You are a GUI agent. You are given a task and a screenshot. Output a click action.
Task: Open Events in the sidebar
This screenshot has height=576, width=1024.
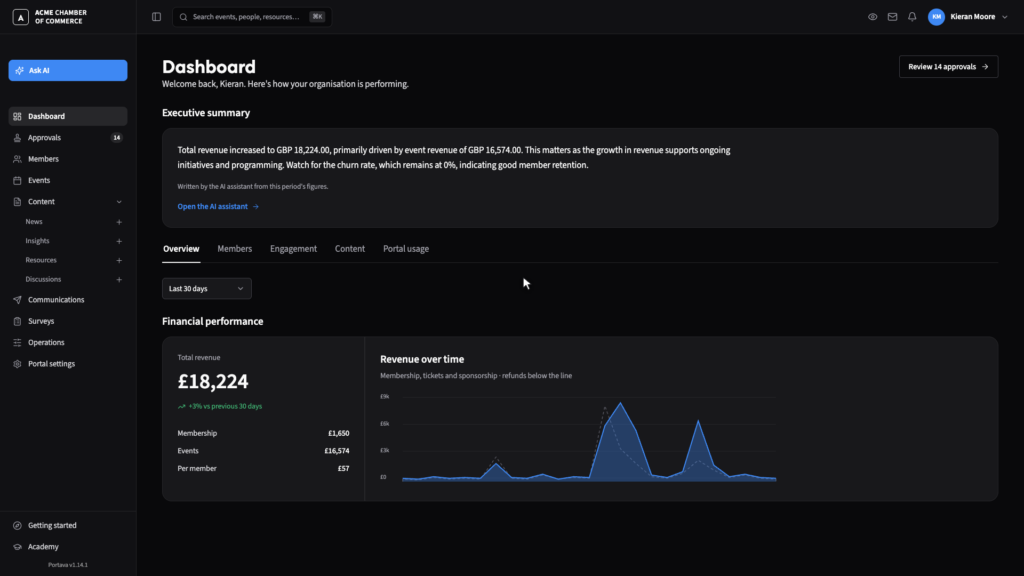pyautogui.click(x=68, y=180)
